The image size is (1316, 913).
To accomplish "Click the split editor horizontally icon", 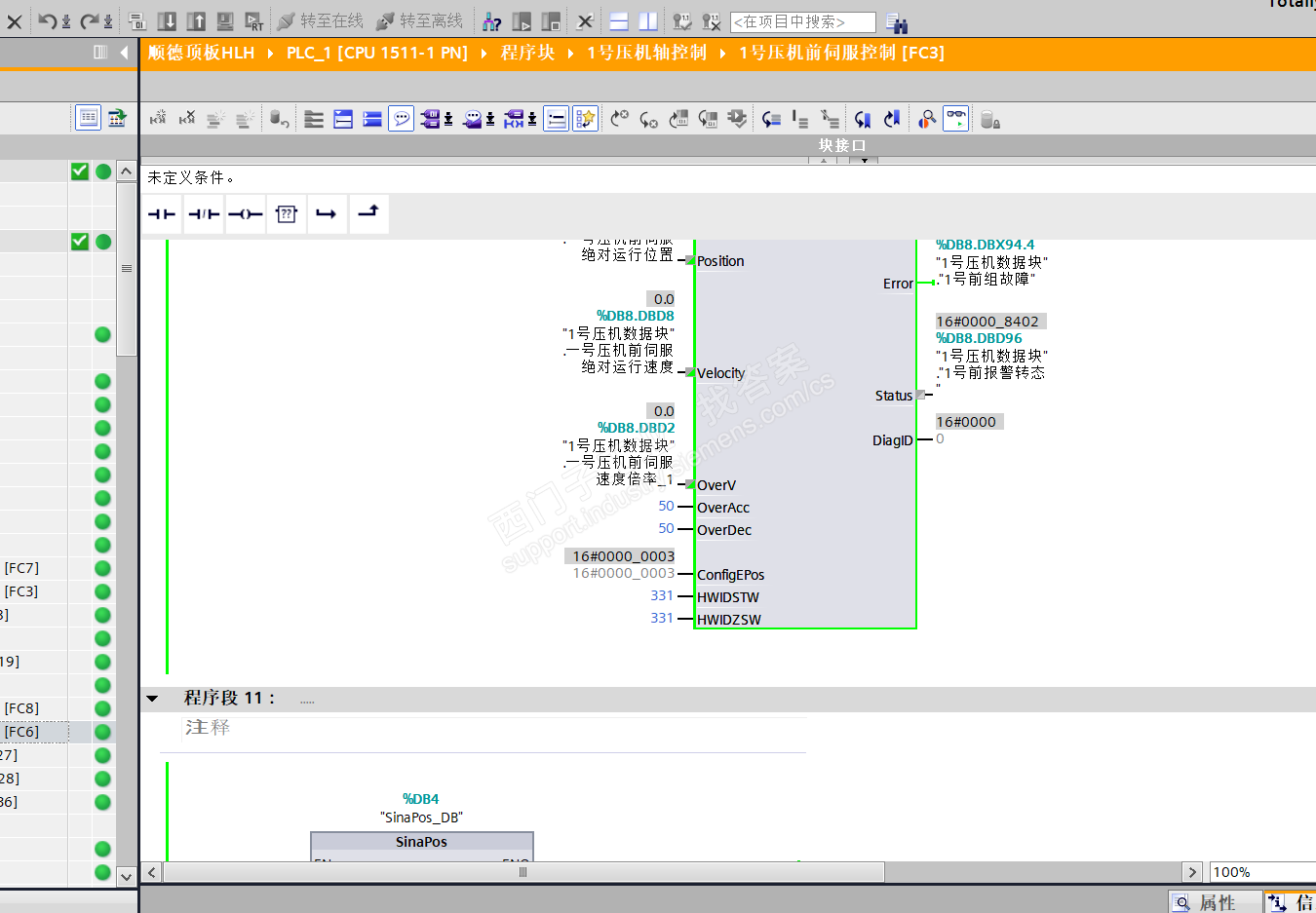I will point(619,20).
